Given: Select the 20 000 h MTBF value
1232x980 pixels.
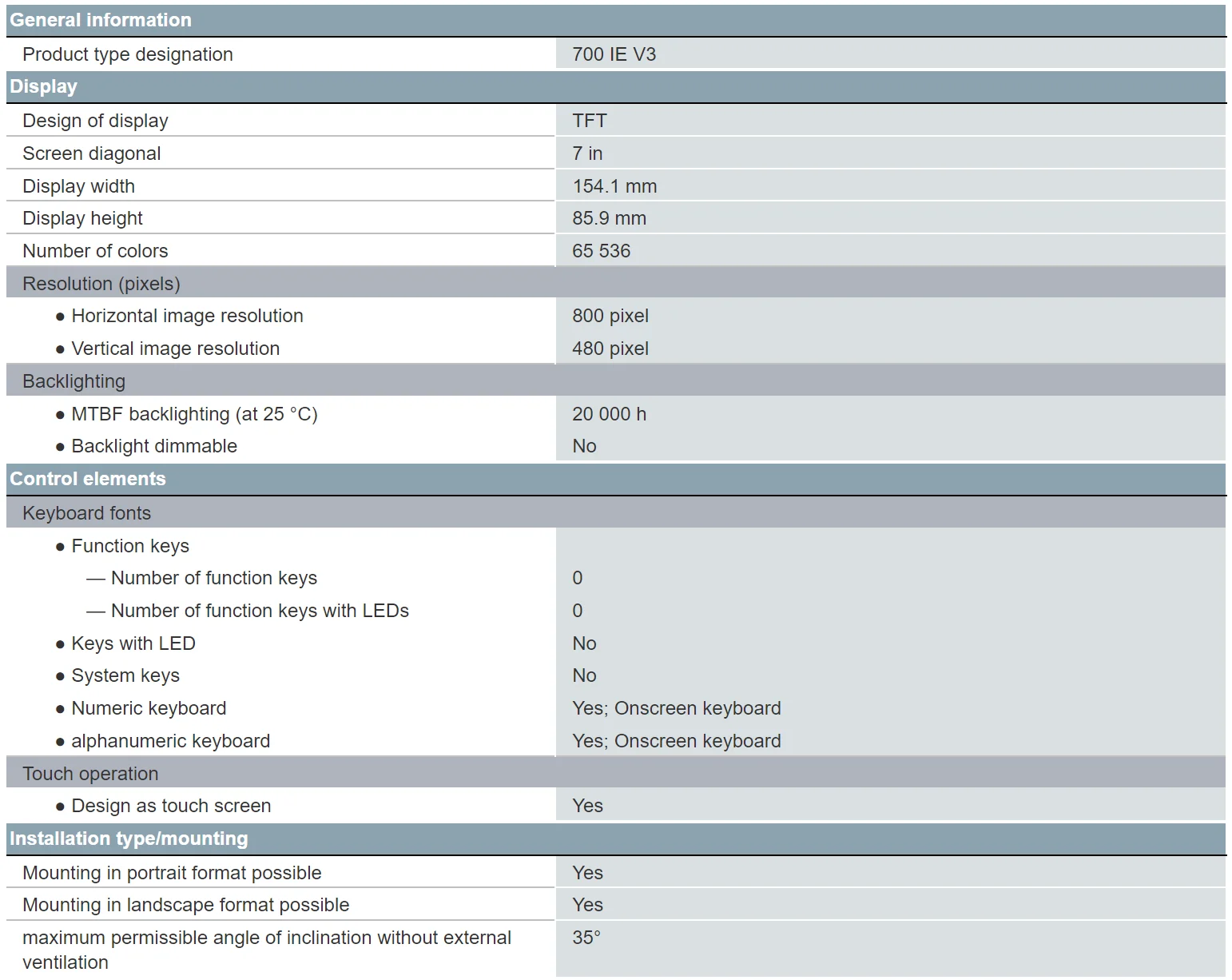Looking at the screenshot, I should click(609, 414).
